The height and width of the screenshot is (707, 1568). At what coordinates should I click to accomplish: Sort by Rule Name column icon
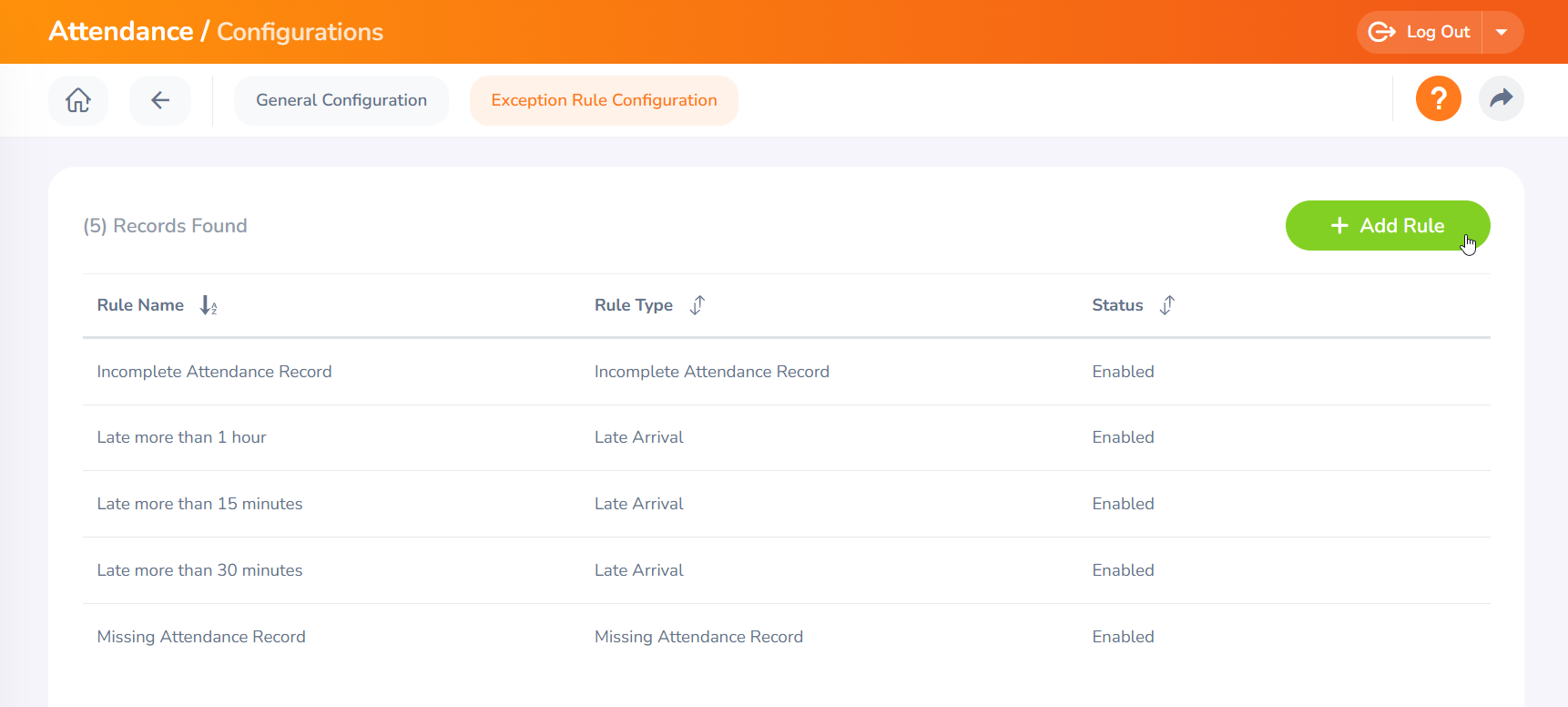[x=209, y=305]
